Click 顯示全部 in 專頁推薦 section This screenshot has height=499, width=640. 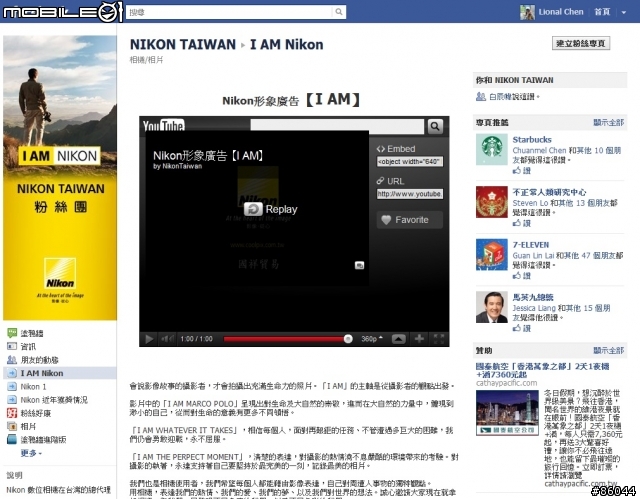(x=609, y=122)
